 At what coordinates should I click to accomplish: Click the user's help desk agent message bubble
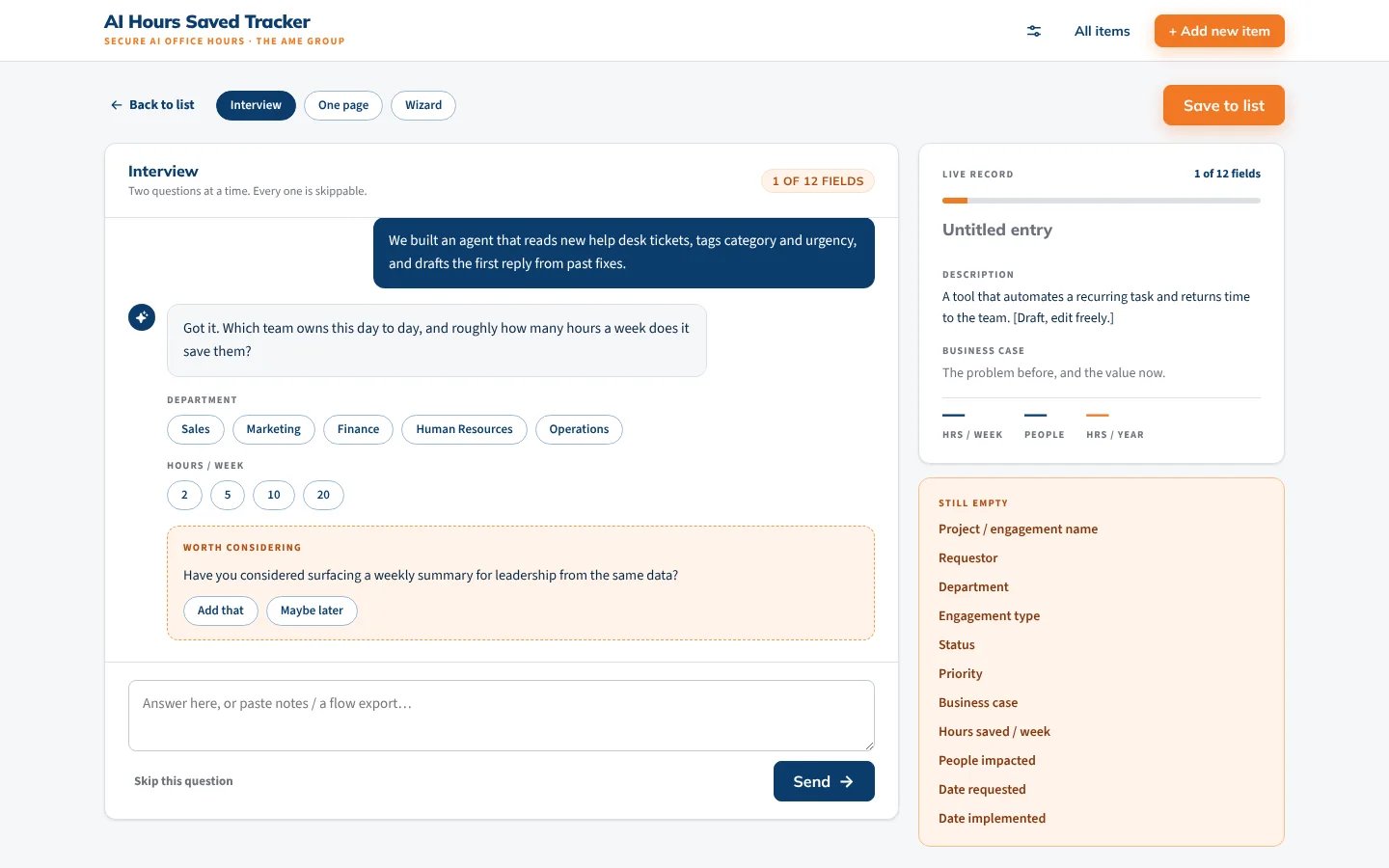point(624,253)
